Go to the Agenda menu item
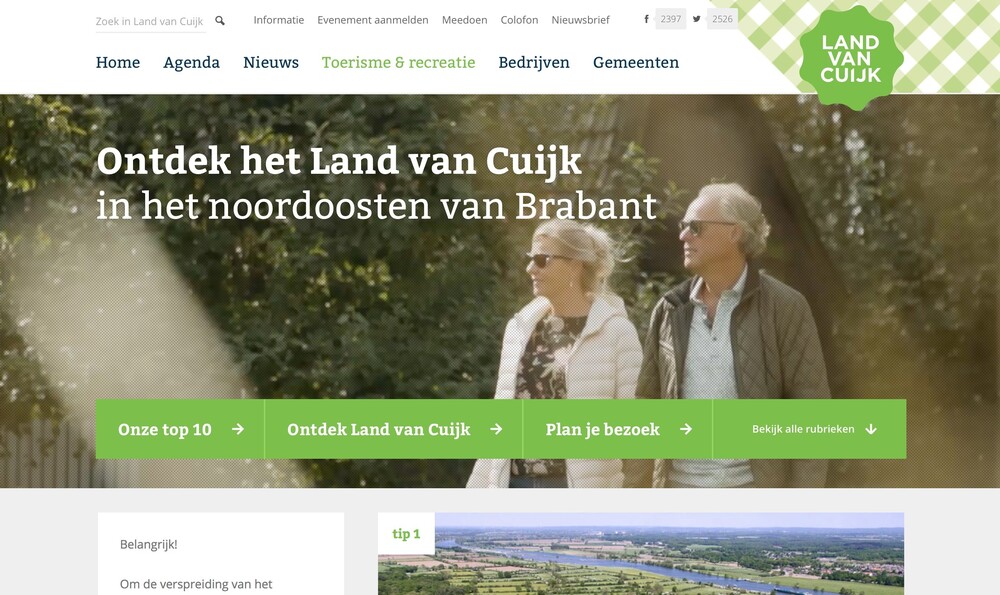Image resolution: width=1000 pixels, height=595 pixels. (x=191, y=62)
